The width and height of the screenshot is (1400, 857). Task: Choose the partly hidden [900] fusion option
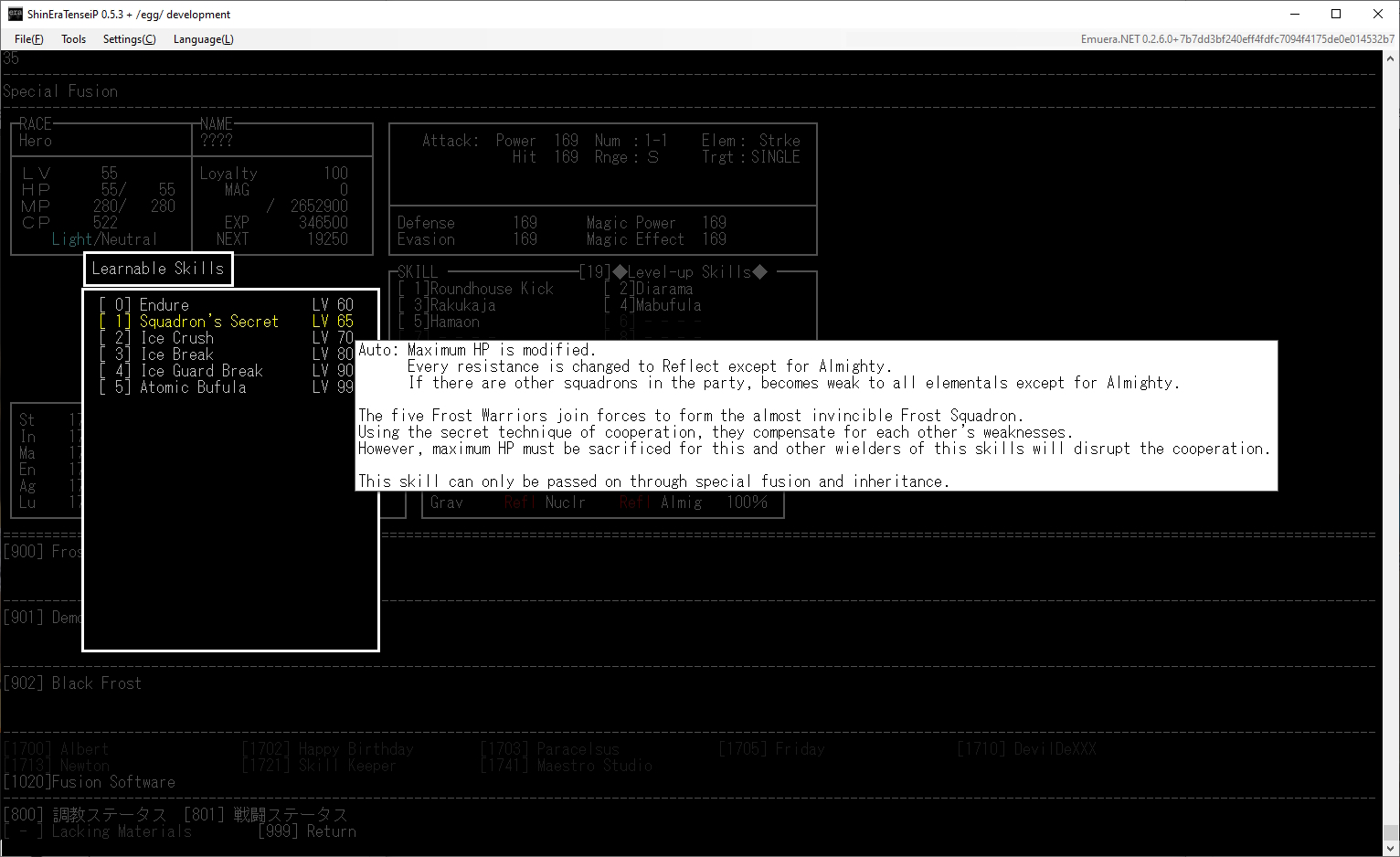tap(42, 552)
